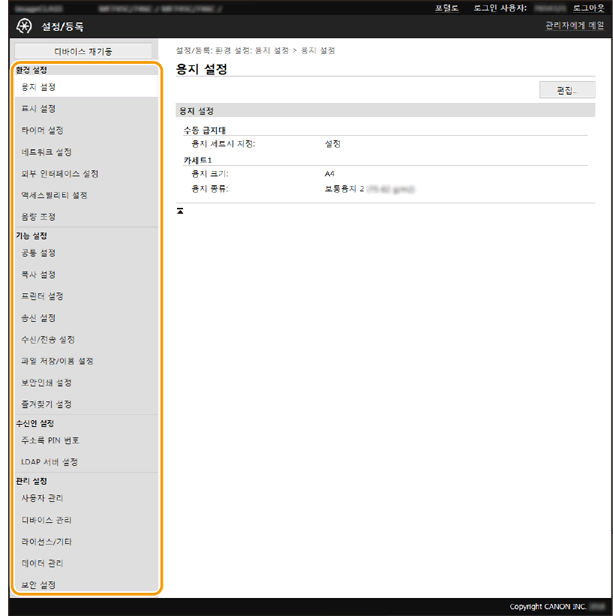Select 송신 설정 menu item
Screen dimensions: 613x616
pyautogui.click(x=38, y=318)
